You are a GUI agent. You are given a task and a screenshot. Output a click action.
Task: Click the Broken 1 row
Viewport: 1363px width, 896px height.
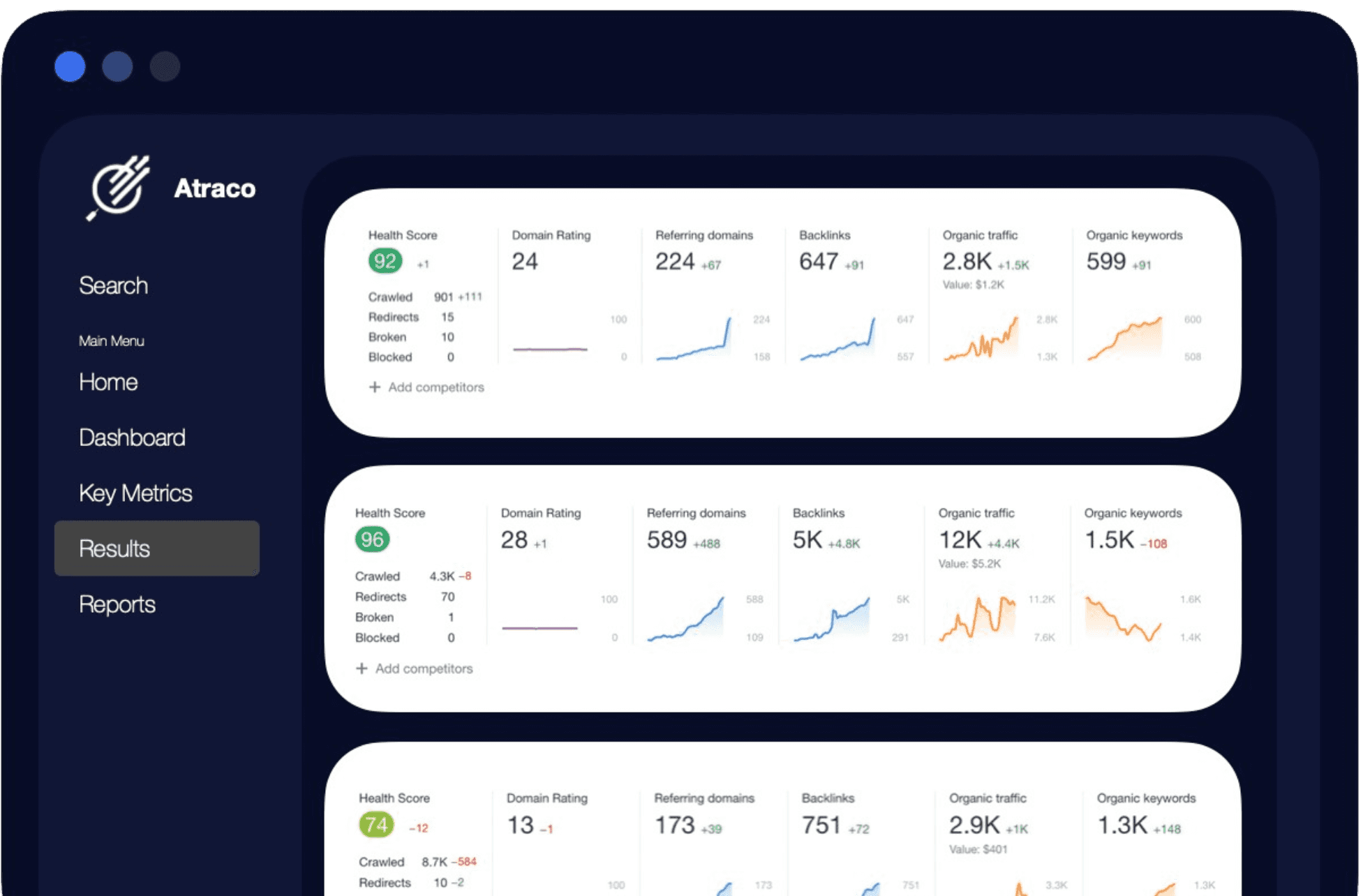[x=405, y=618]
